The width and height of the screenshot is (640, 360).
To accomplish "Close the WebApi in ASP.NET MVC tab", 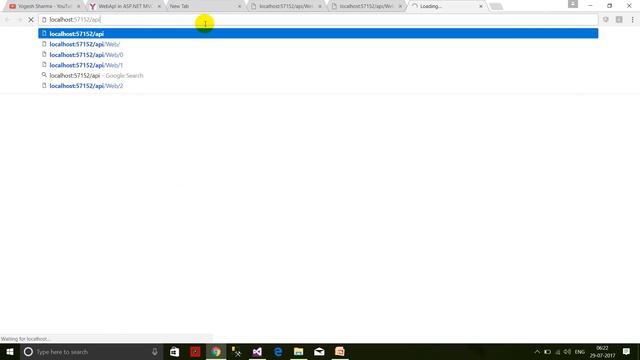I will click(x=159, y=6).
